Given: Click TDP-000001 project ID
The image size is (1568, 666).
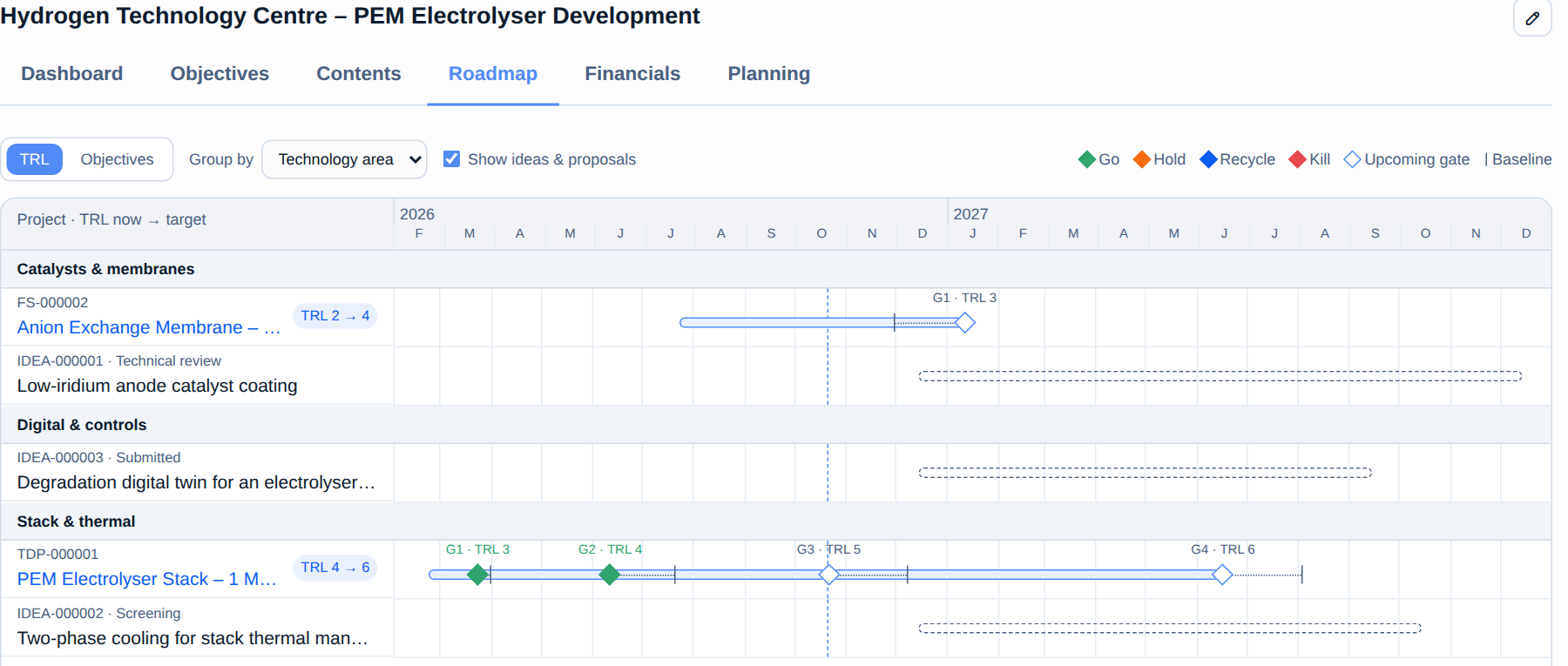Looking at the screenshot, I should [57, 555].
